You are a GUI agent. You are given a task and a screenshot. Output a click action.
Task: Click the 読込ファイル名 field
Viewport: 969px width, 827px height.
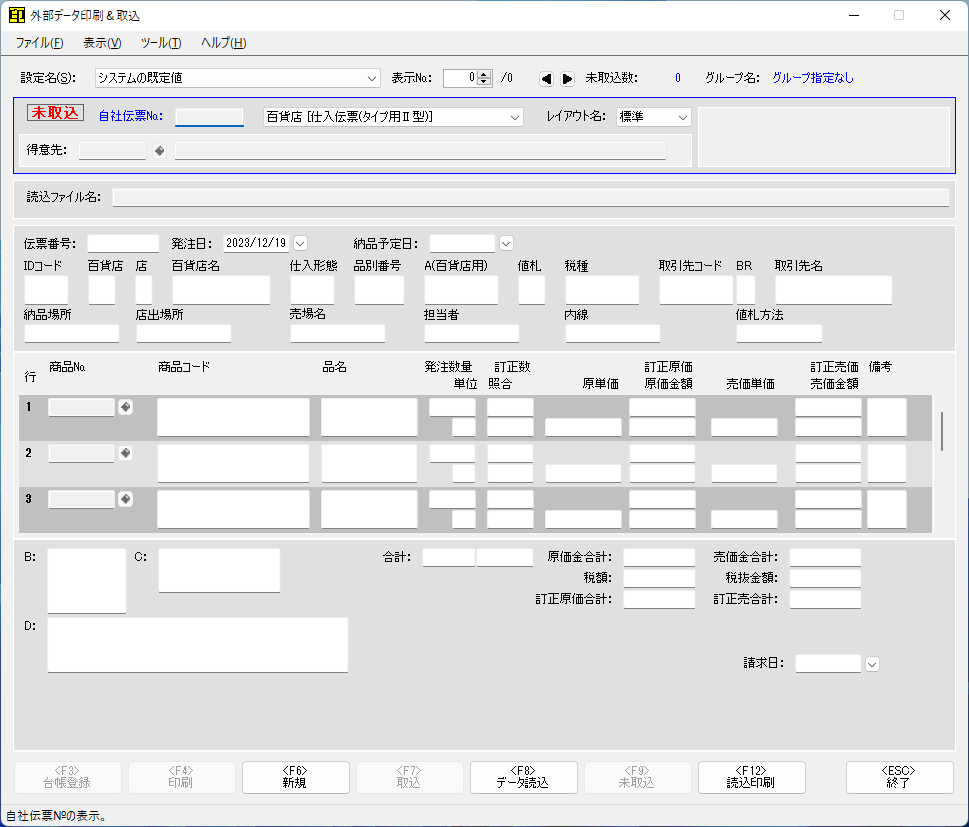tap(530, 197)
